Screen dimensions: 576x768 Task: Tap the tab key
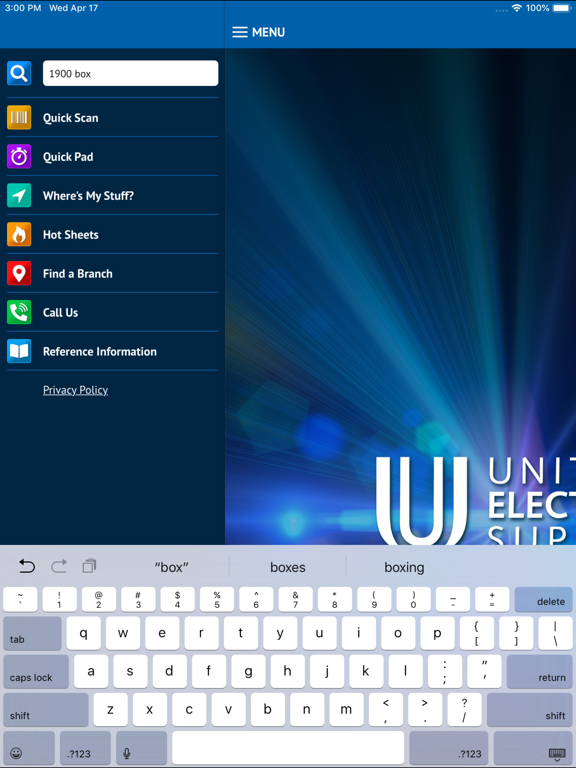point(32,633)
